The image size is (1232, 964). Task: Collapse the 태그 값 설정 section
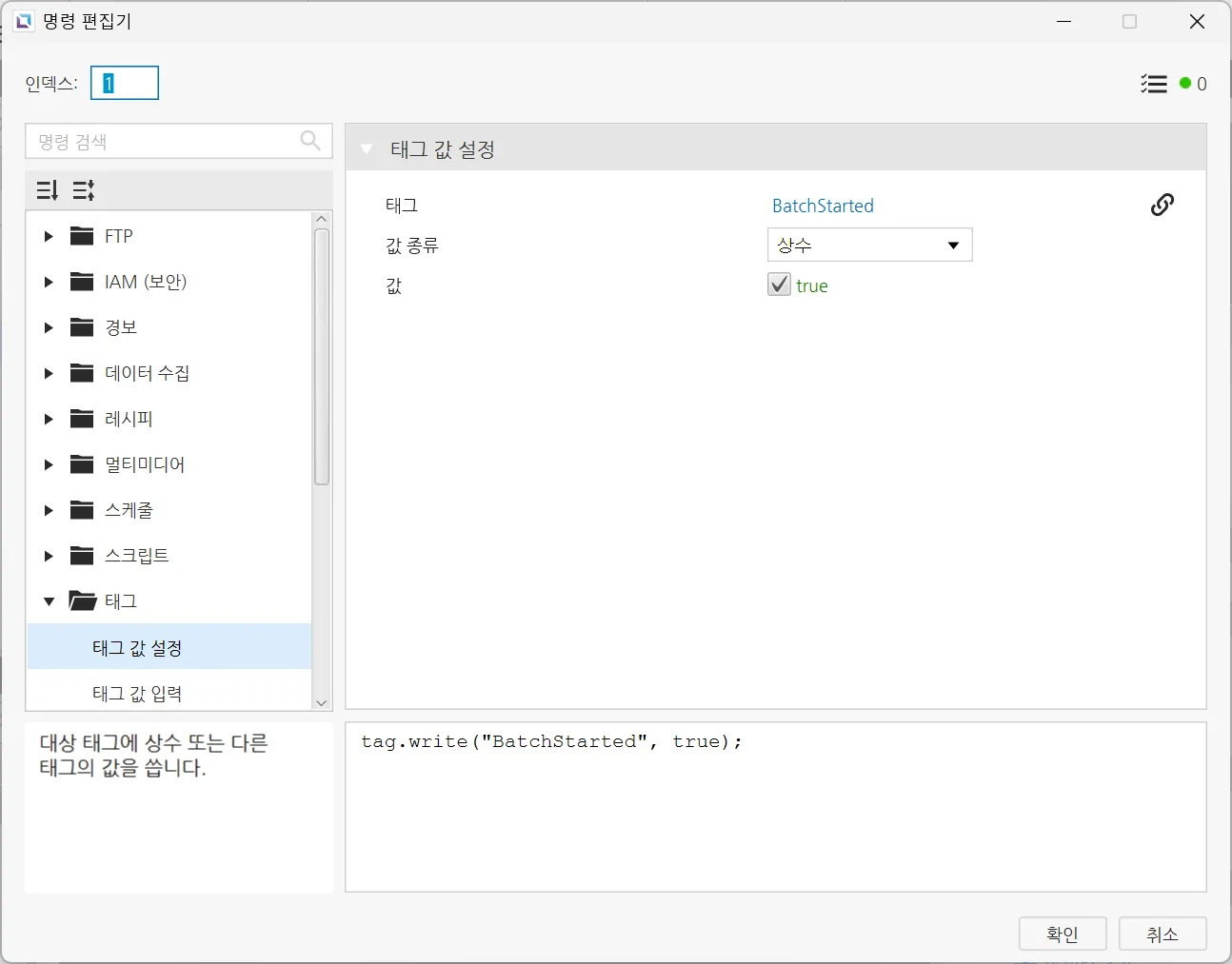tap(367, 149)
